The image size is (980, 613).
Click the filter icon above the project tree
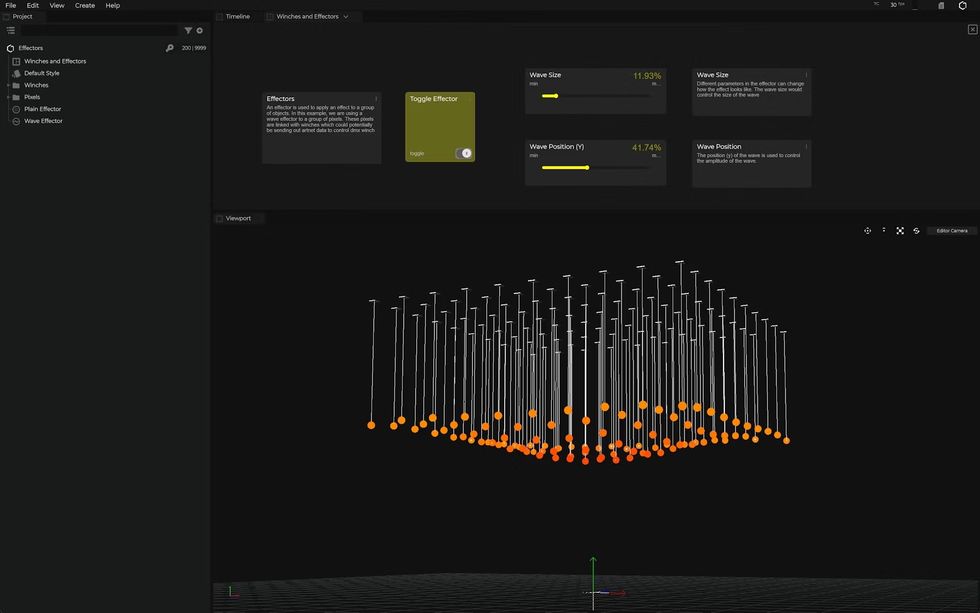click(188, 30)
